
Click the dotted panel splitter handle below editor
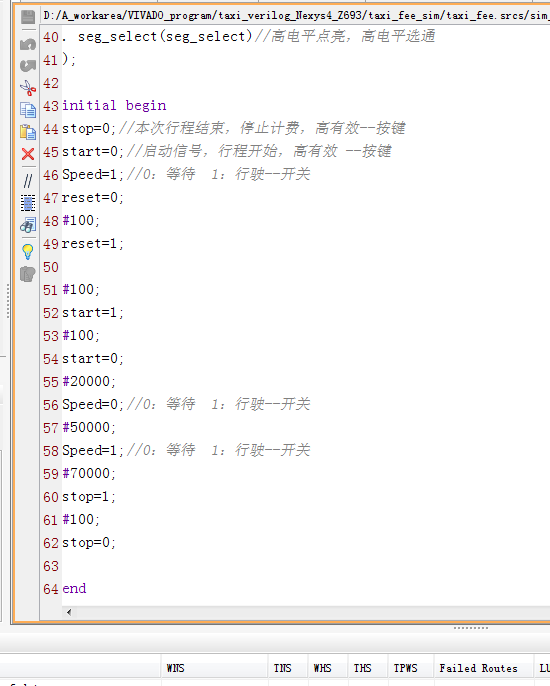(471, 628)
